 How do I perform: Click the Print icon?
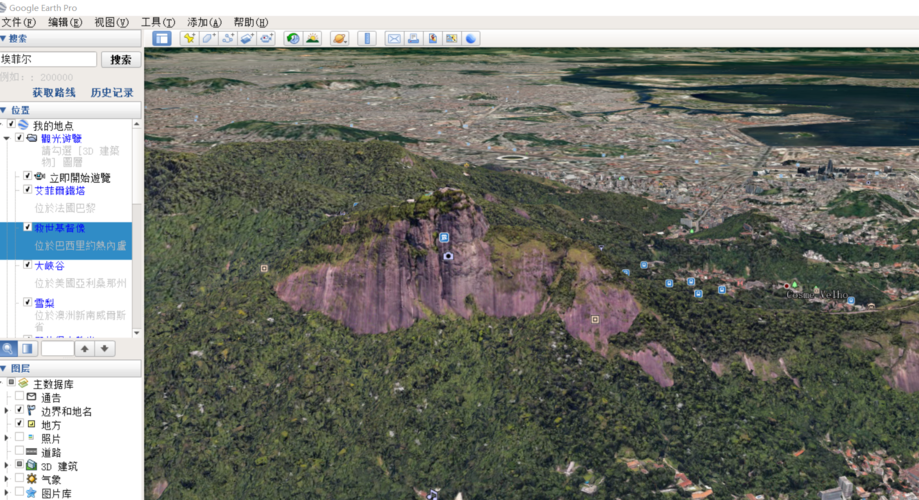pyautogui.click(x=413, y=39)
